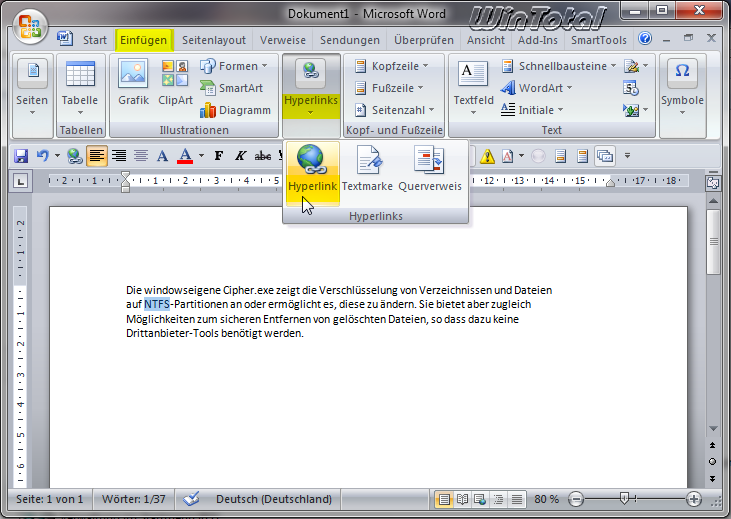Undo the last action

(x=42, y=155)
